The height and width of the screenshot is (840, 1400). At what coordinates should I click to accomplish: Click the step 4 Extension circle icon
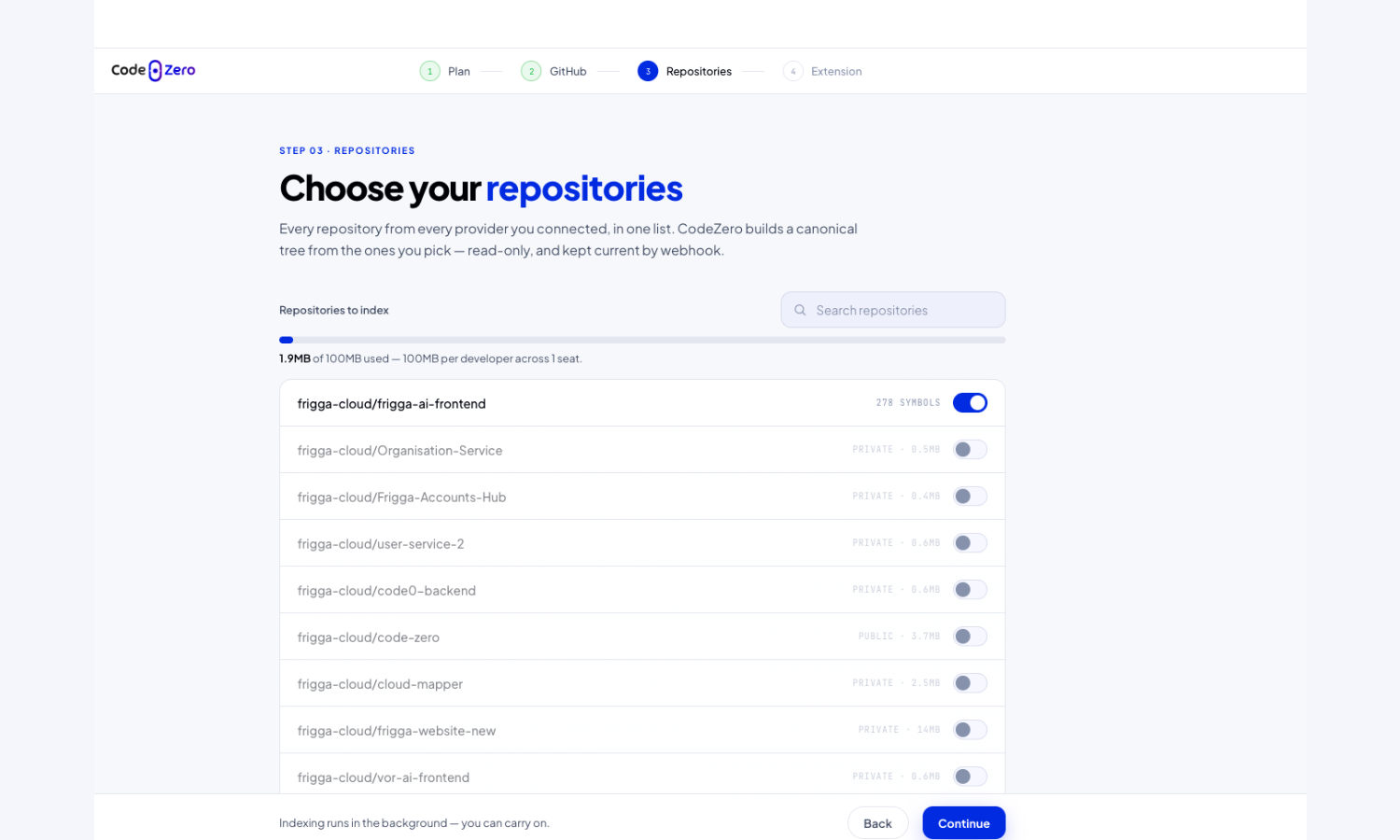click(x=793, y=71)
